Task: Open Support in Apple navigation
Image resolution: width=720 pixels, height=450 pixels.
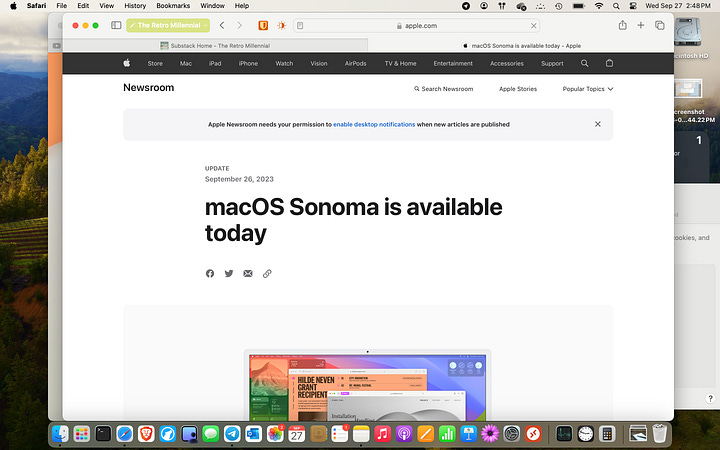Action: [552, 63]
